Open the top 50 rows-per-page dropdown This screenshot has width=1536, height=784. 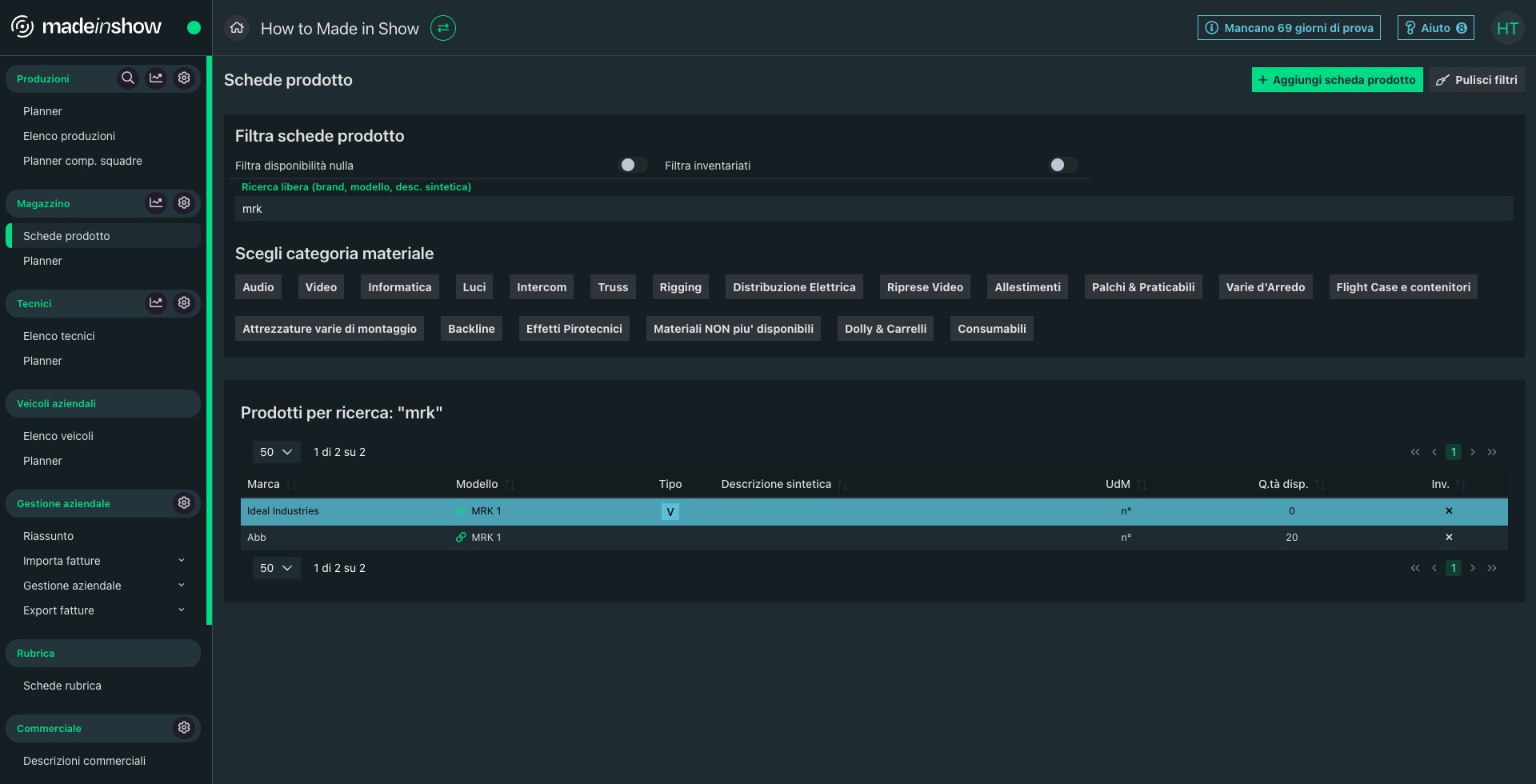(x=276, y=452)
